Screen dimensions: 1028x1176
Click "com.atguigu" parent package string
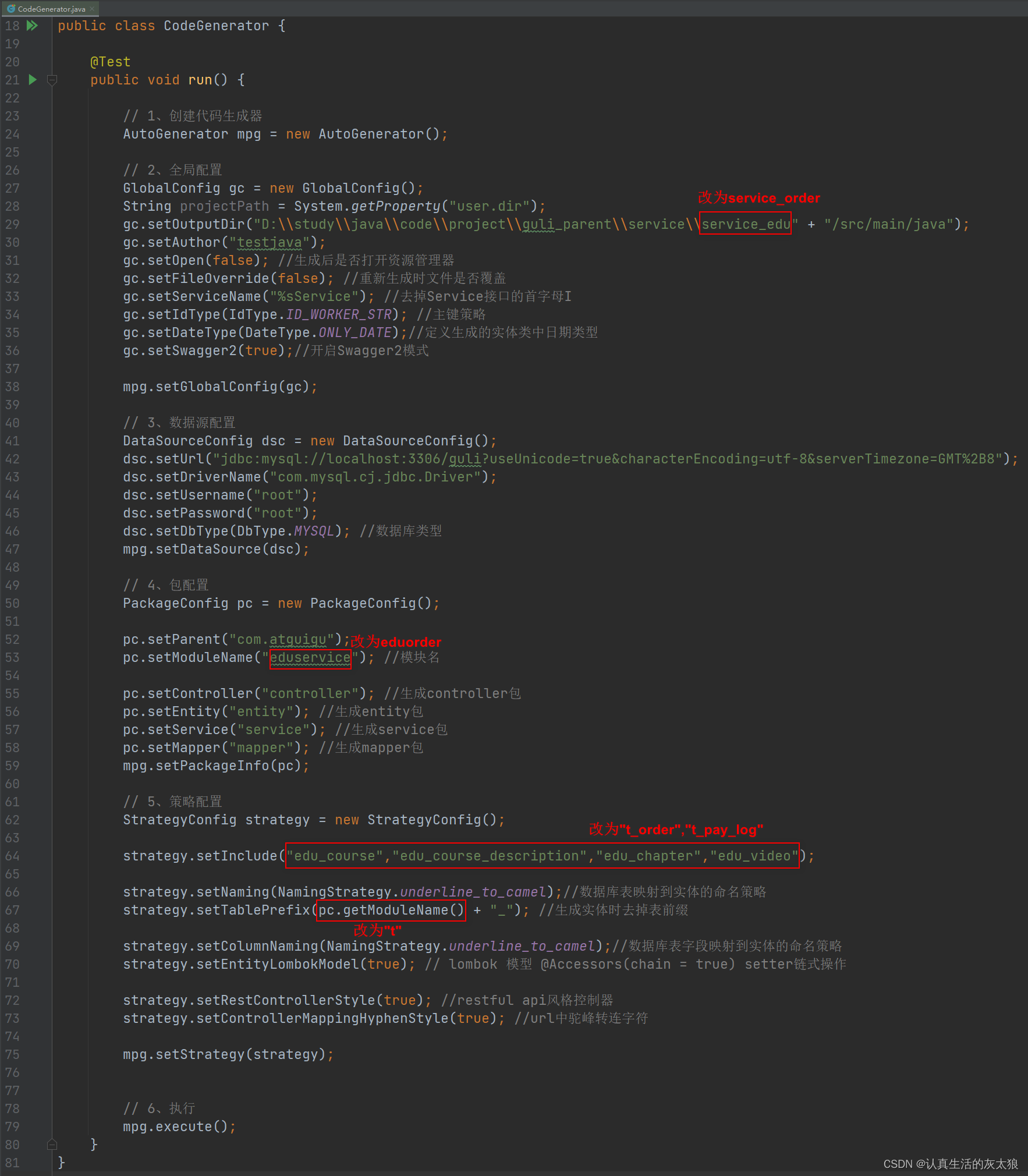[x=282, y=639]
